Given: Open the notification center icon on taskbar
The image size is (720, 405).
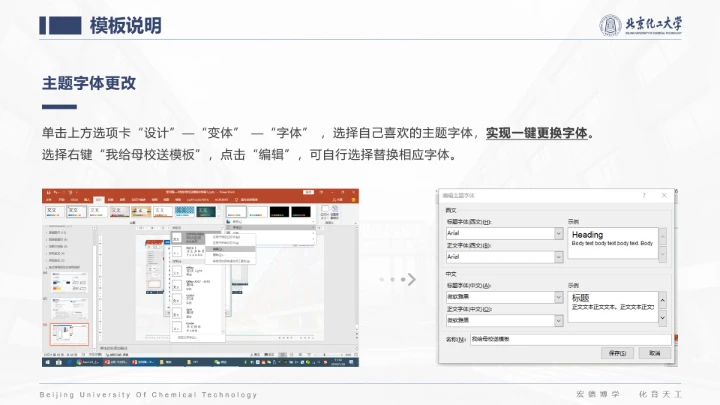Looking at the screenshot, I should coord(352,362).
